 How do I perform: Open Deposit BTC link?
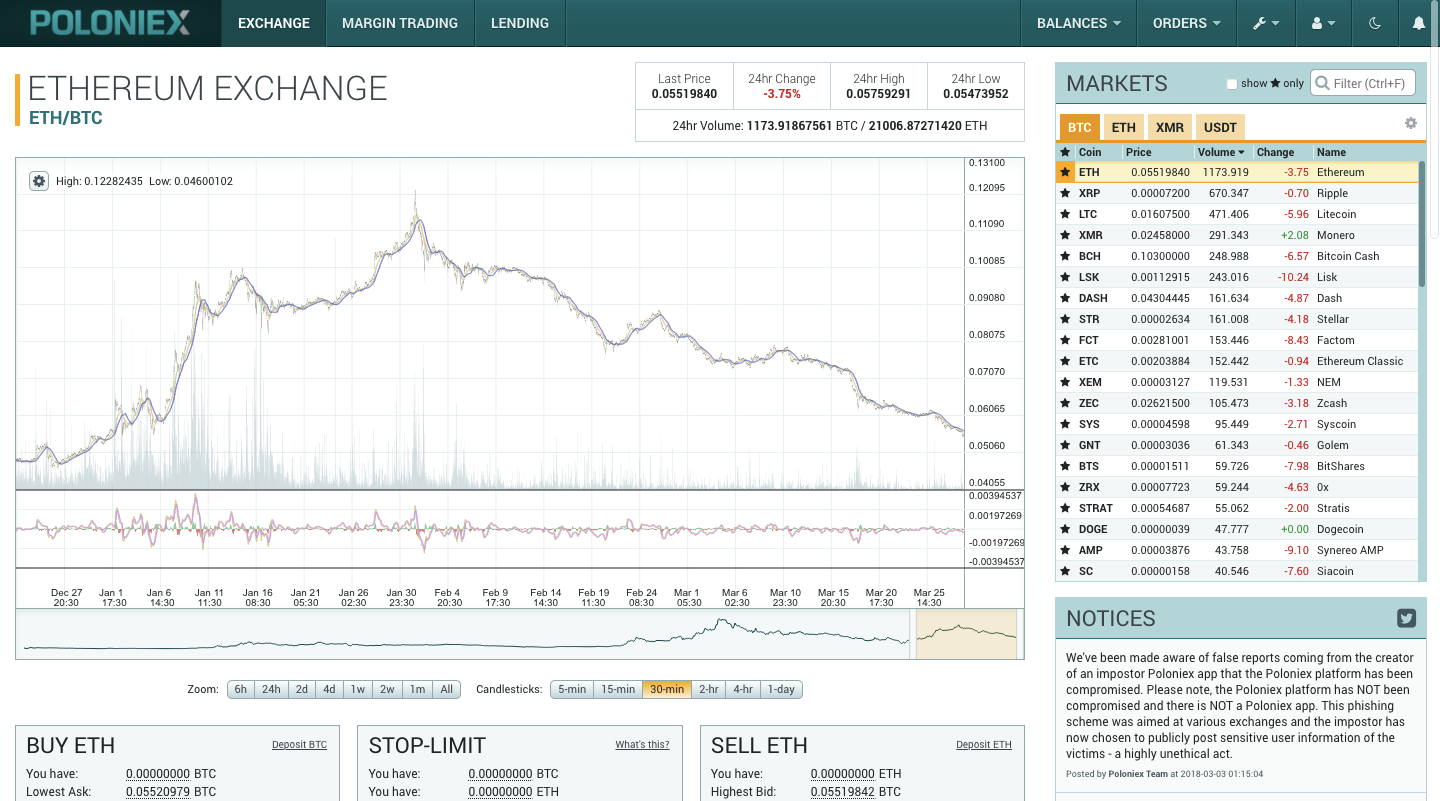(299, 744)
